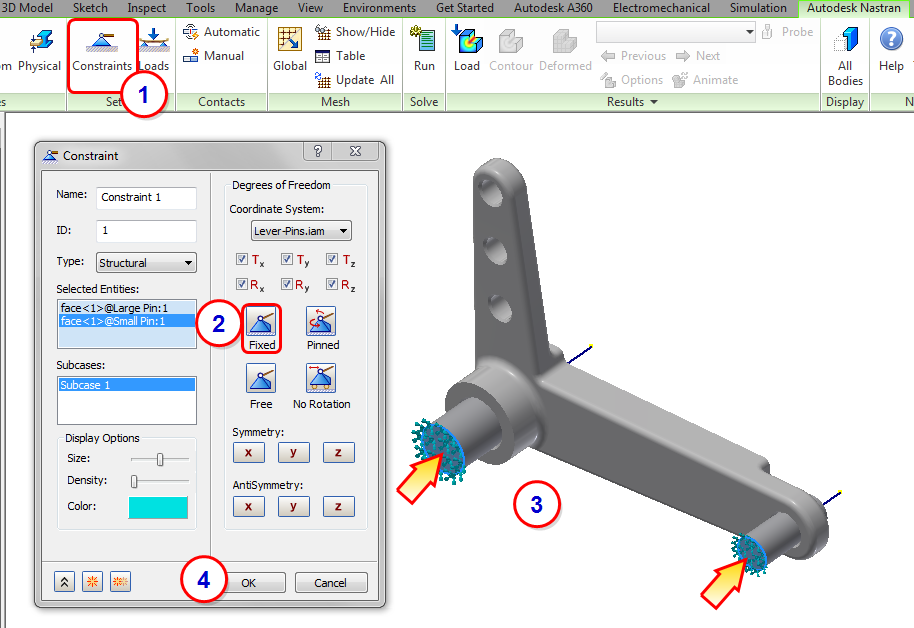Run the Nastran solve
Image resolution: width=914 pixels, height=628 pixels.
(424, 50)
